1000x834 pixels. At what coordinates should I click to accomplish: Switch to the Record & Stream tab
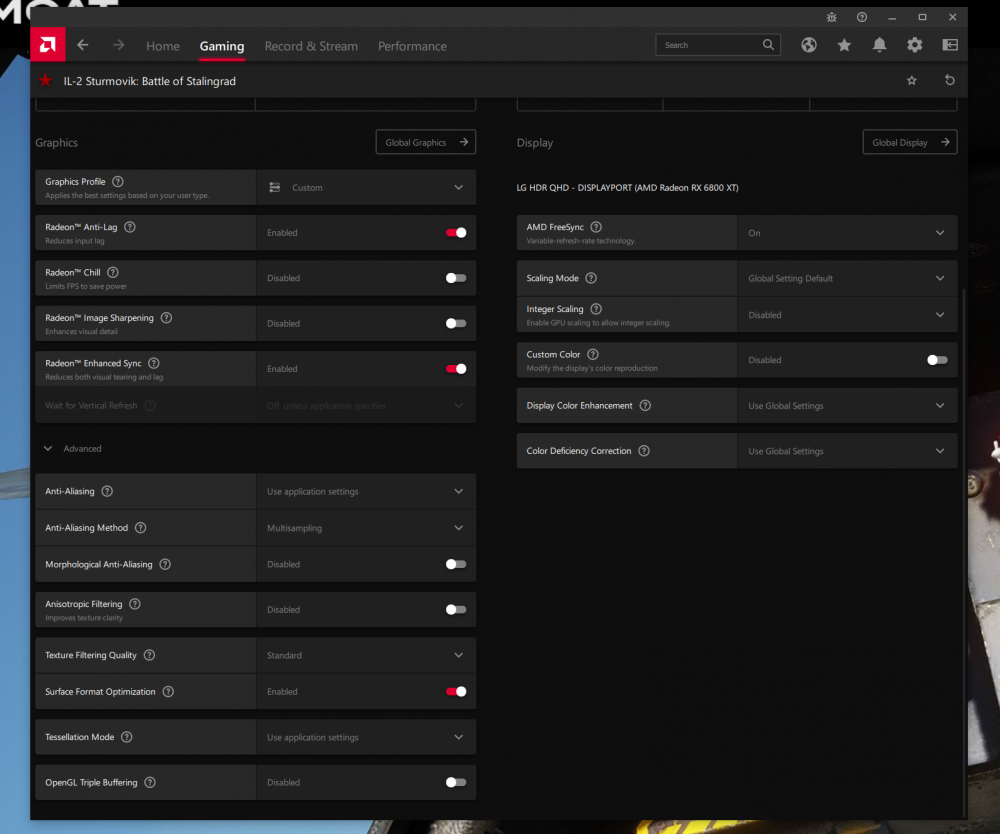(x=311, y=46)
